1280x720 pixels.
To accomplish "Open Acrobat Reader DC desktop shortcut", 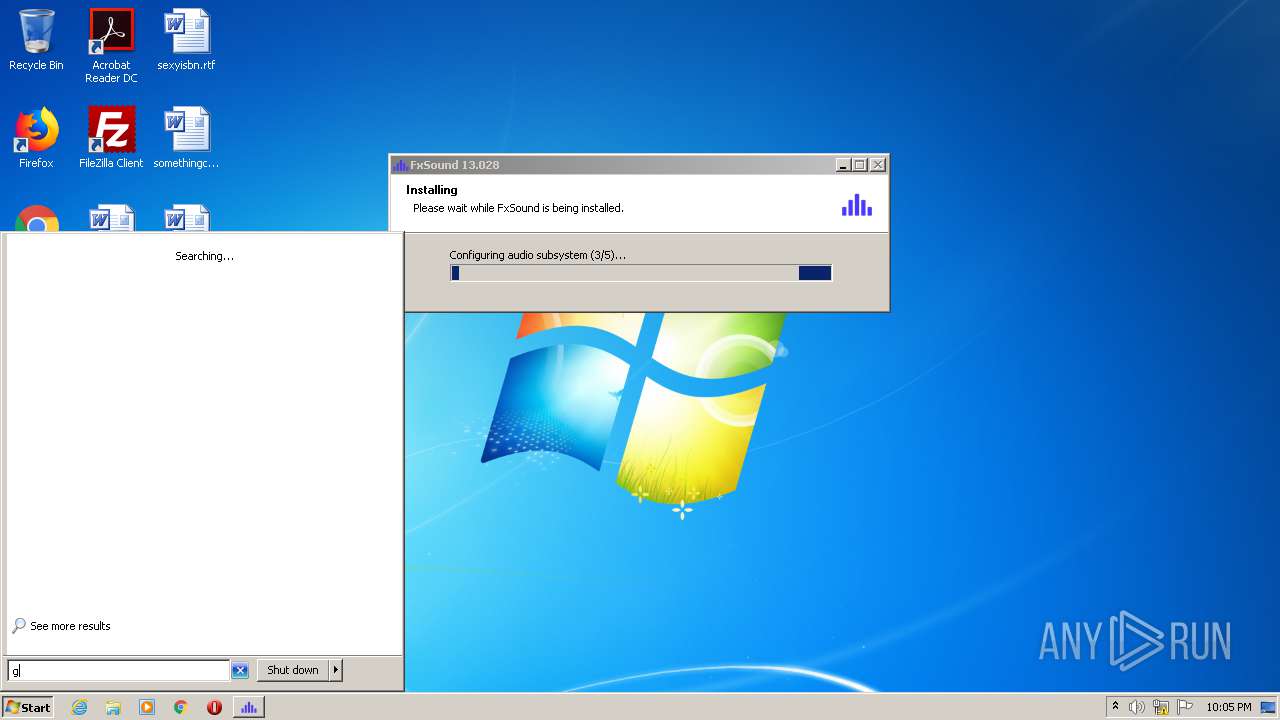I will click(111, 46).
